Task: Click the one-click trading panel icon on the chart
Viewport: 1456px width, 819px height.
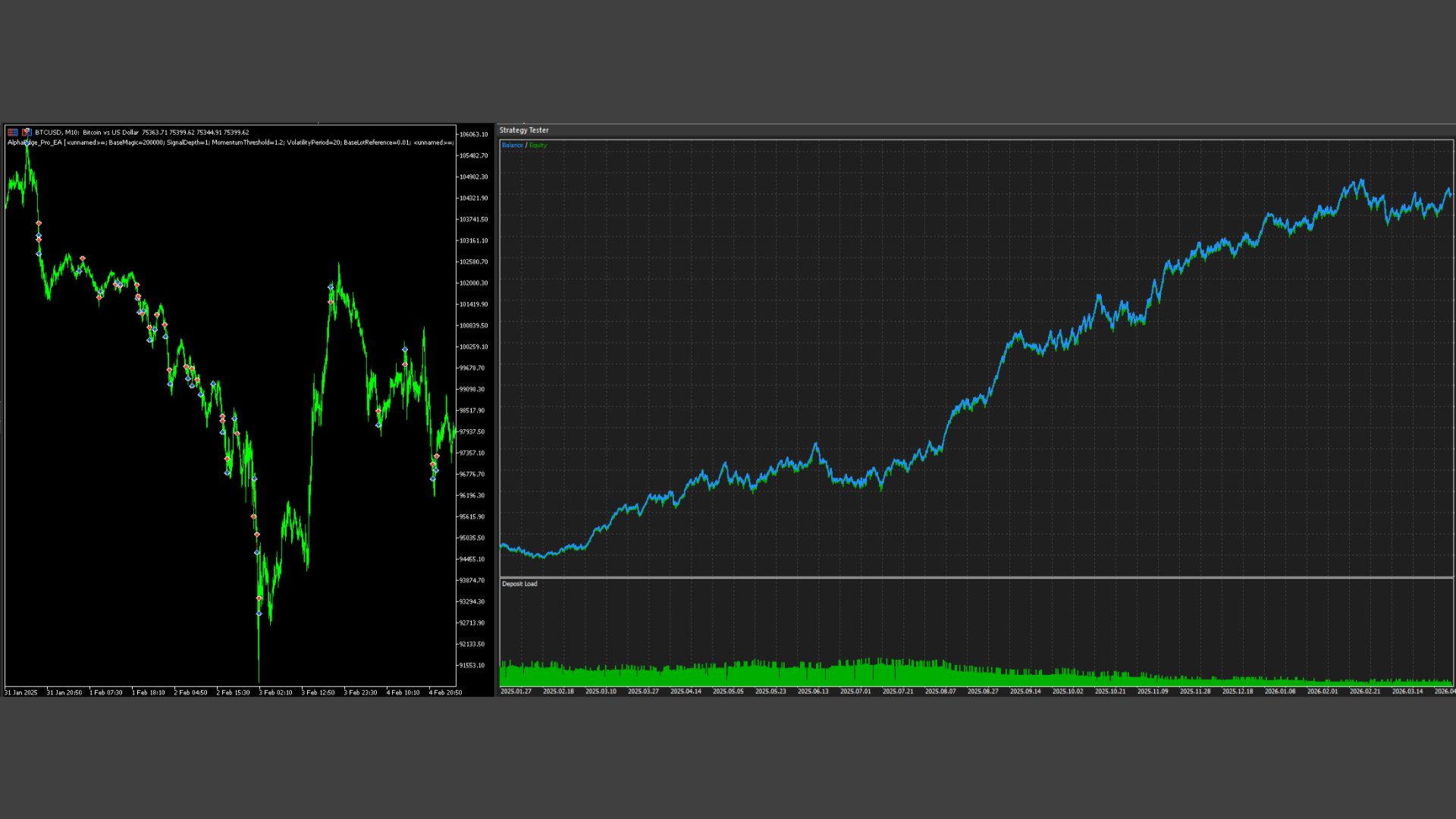Action: click(x=12, y=132)
